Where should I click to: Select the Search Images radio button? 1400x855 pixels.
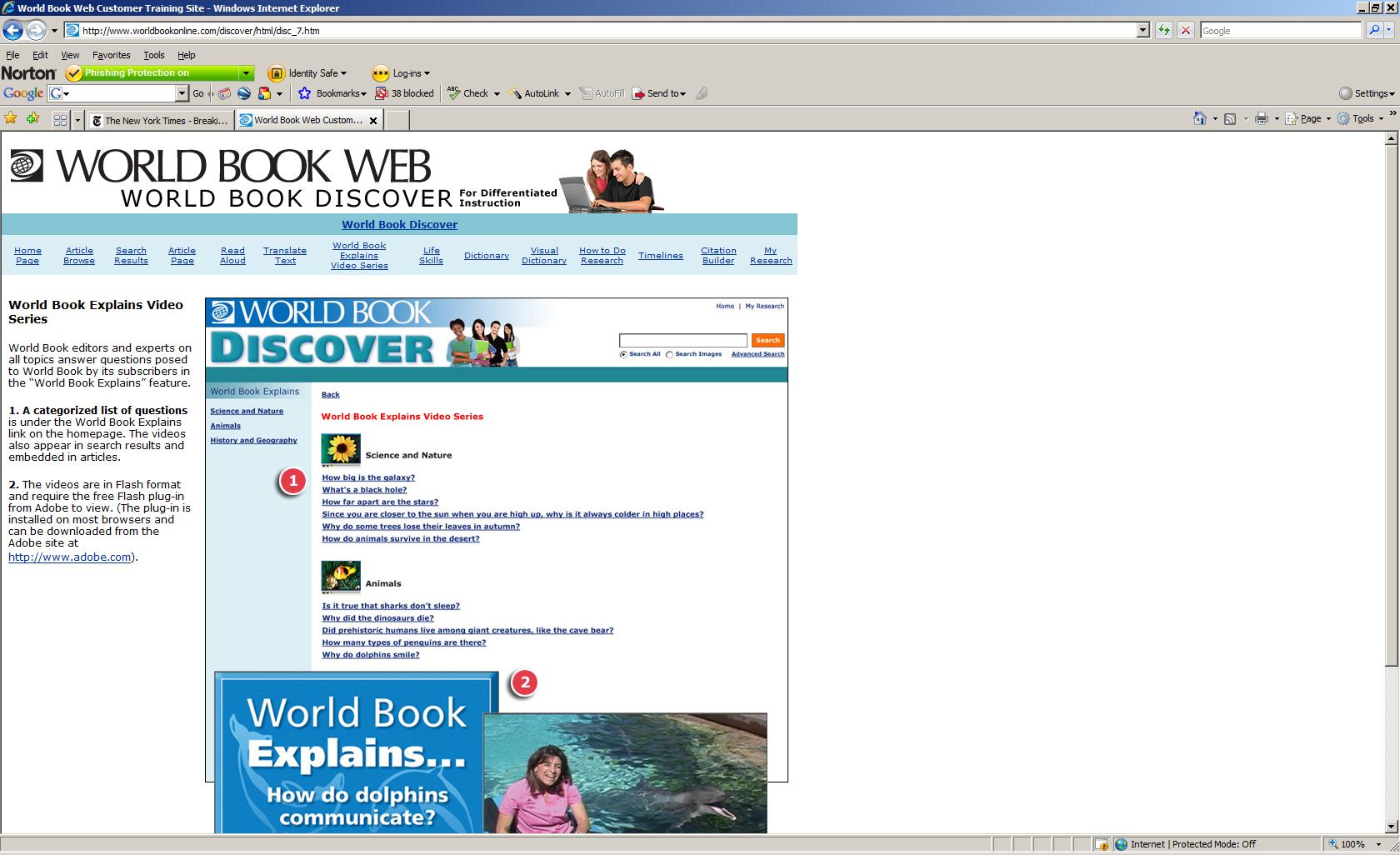[x=669, y=355]
